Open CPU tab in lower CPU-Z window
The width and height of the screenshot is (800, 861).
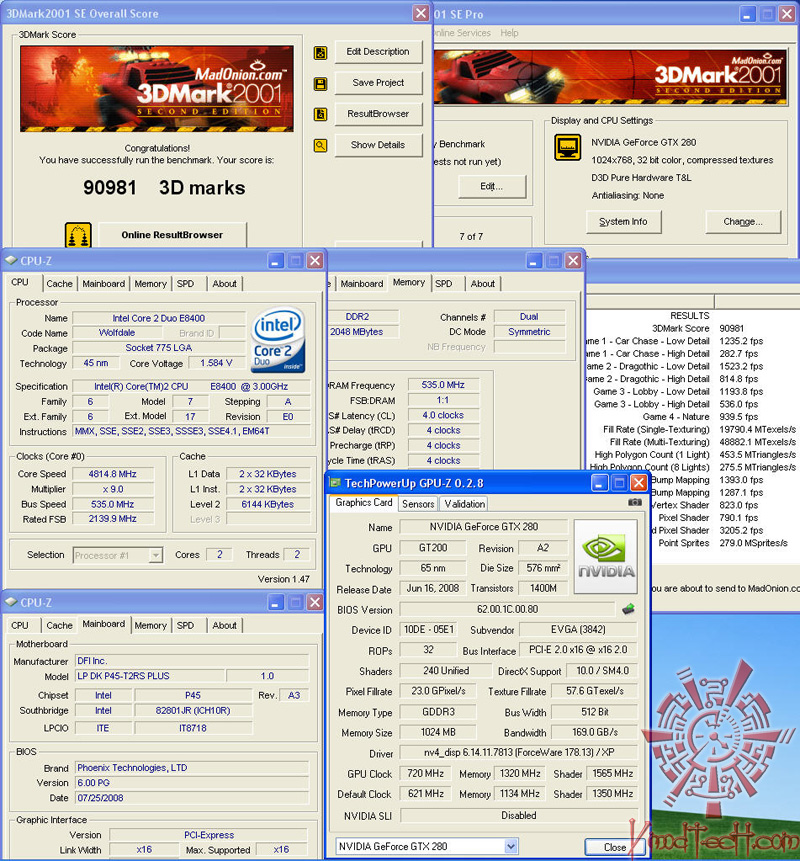coord(20,625)
